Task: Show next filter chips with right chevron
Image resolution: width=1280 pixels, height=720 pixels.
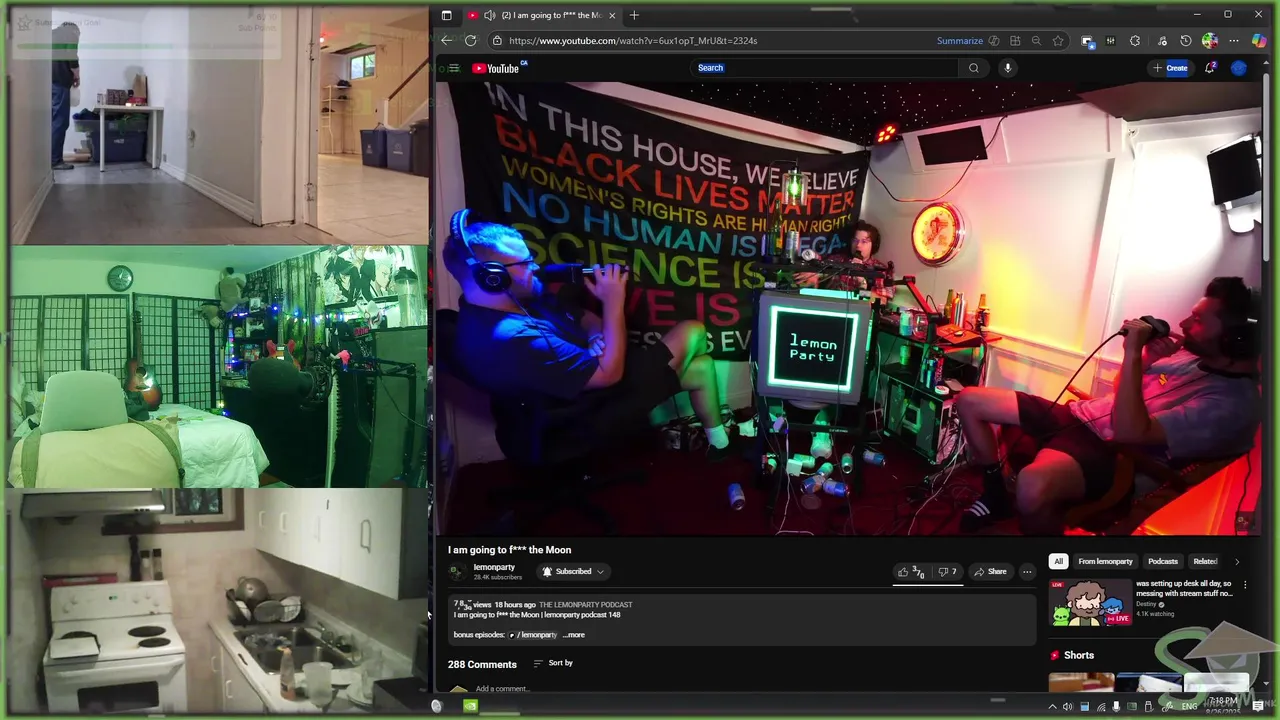Action: point(1237,562)
